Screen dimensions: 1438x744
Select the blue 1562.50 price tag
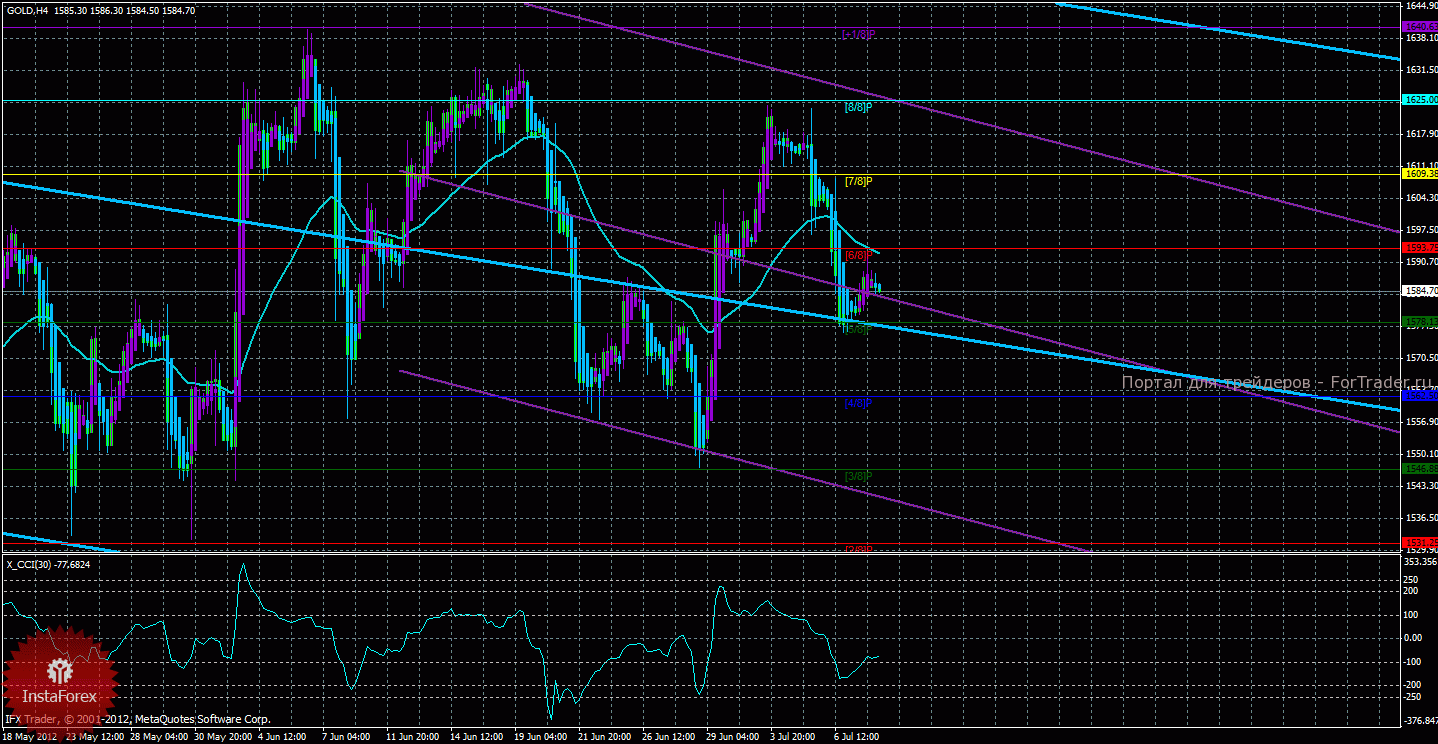pyautogui.click(x=1420, y=396)
